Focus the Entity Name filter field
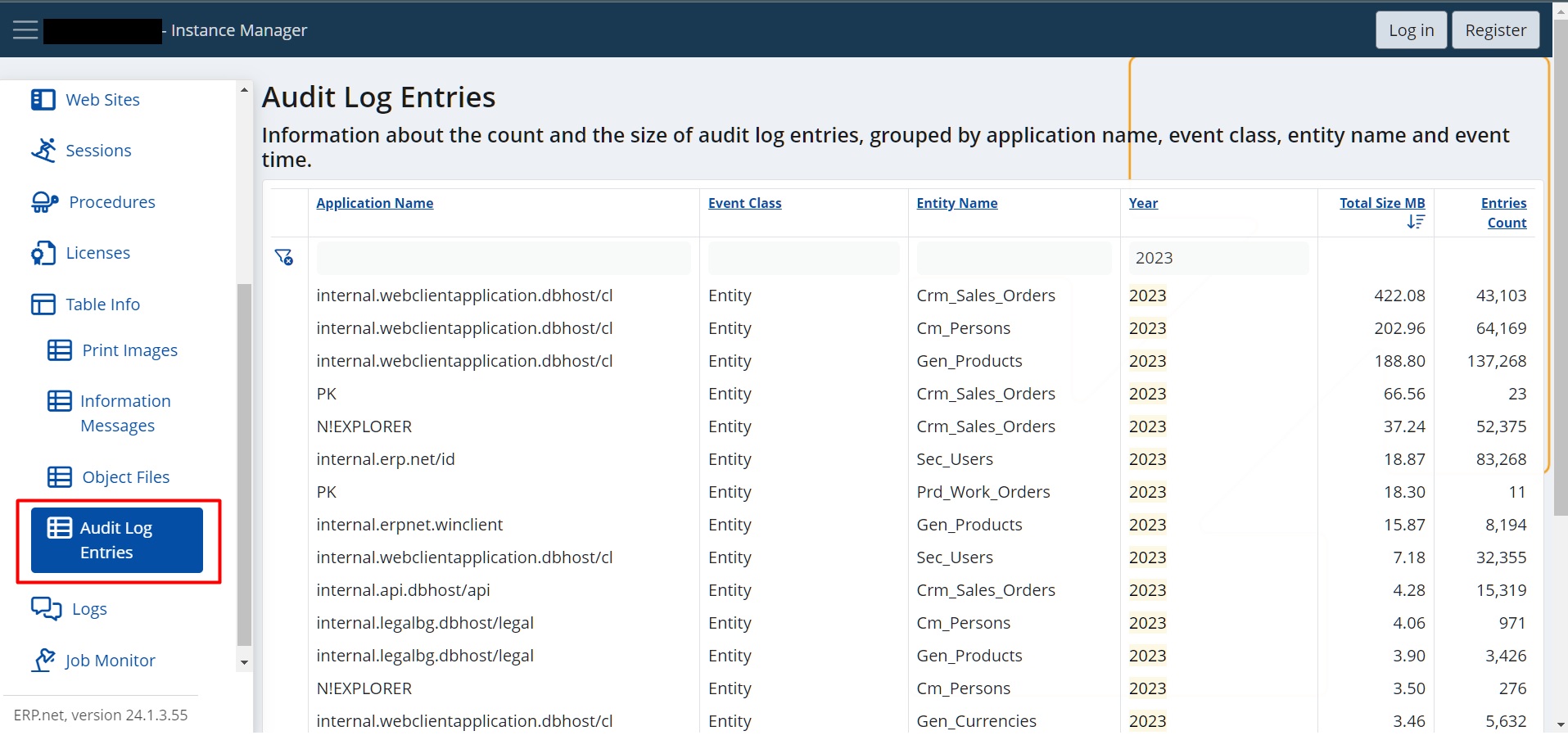Screen dimensions: 1568x749 coord(1014,258)
